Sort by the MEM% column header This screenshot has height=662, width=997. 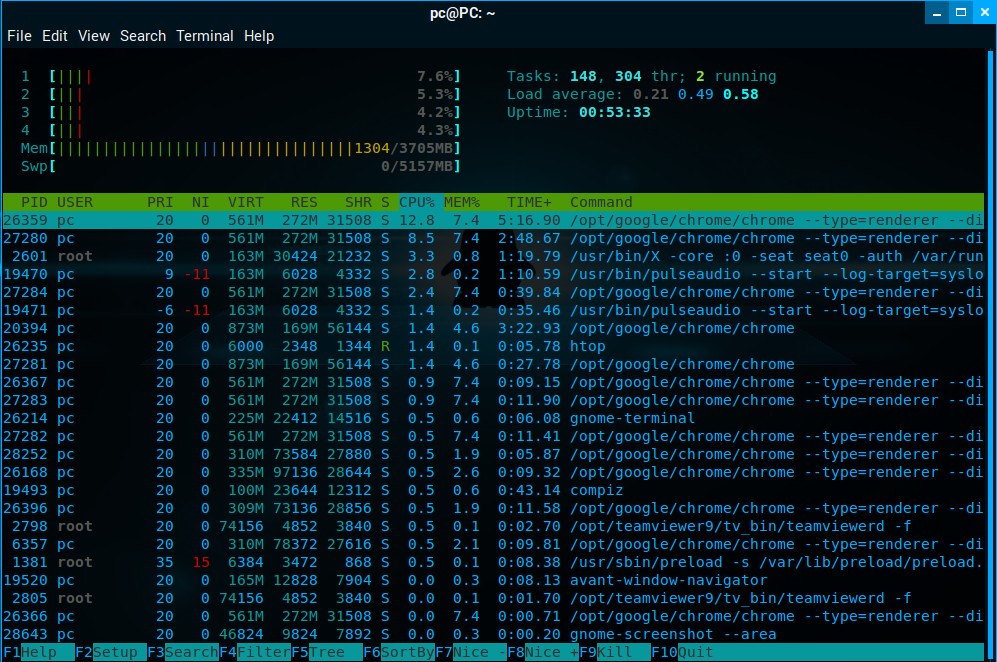click(462, 202)
